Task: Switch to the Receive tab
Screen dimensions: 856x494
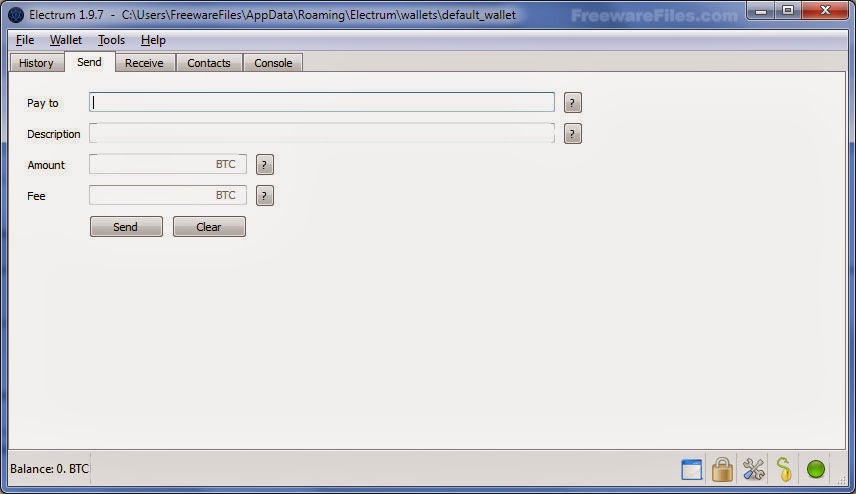Action: [144, 63]
